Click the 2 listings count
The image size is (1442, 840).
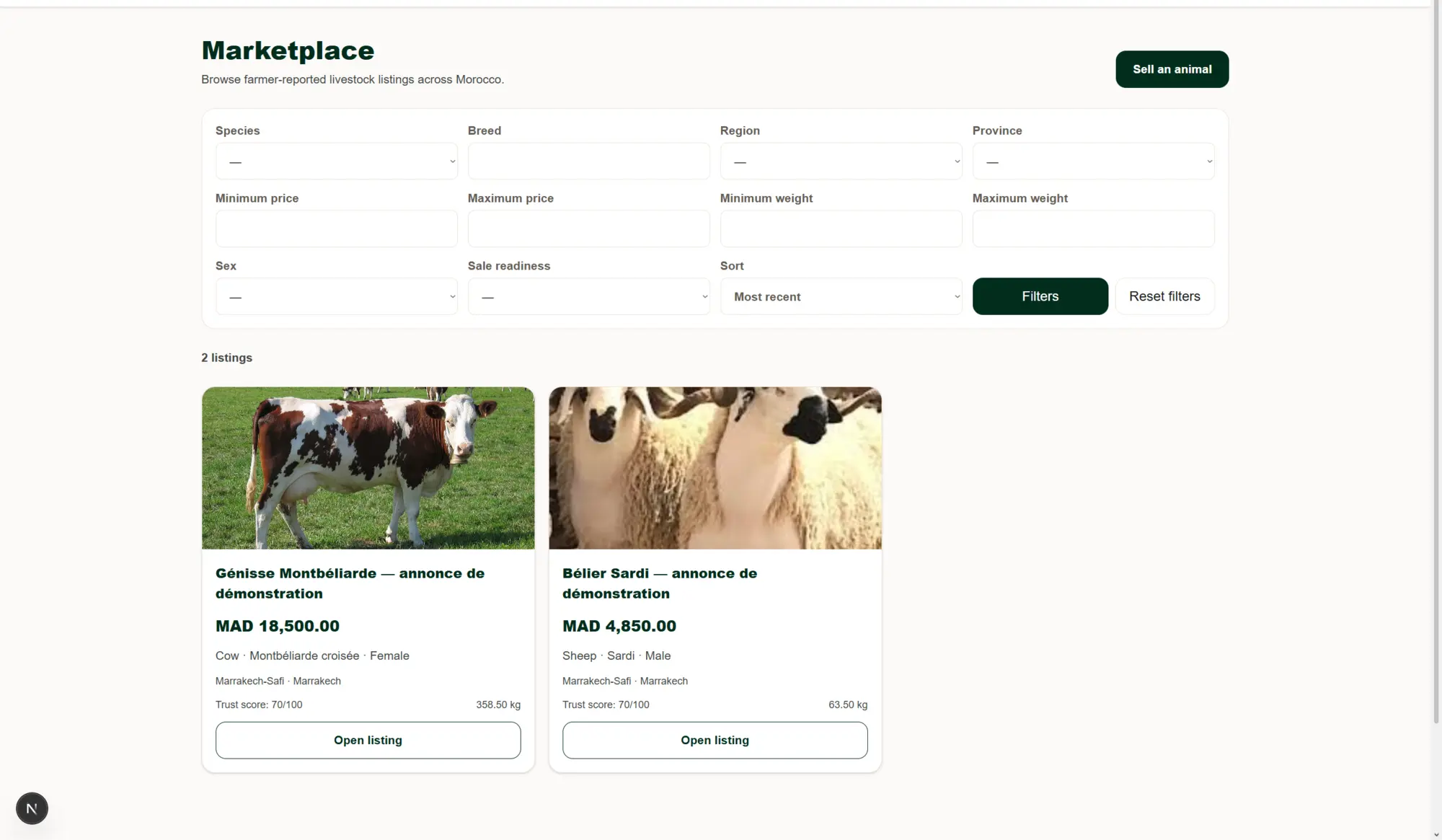click(x=226, y=358)
